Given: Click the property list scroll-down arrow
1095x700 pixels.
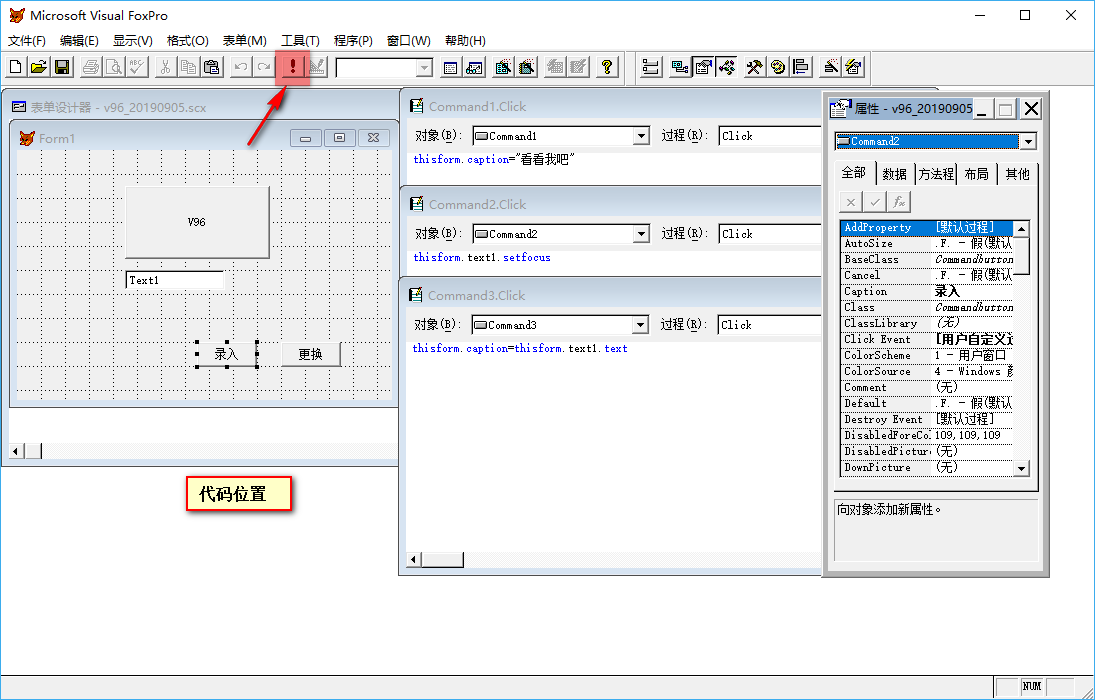Looking at the screenshot, I should (1022, 468).
